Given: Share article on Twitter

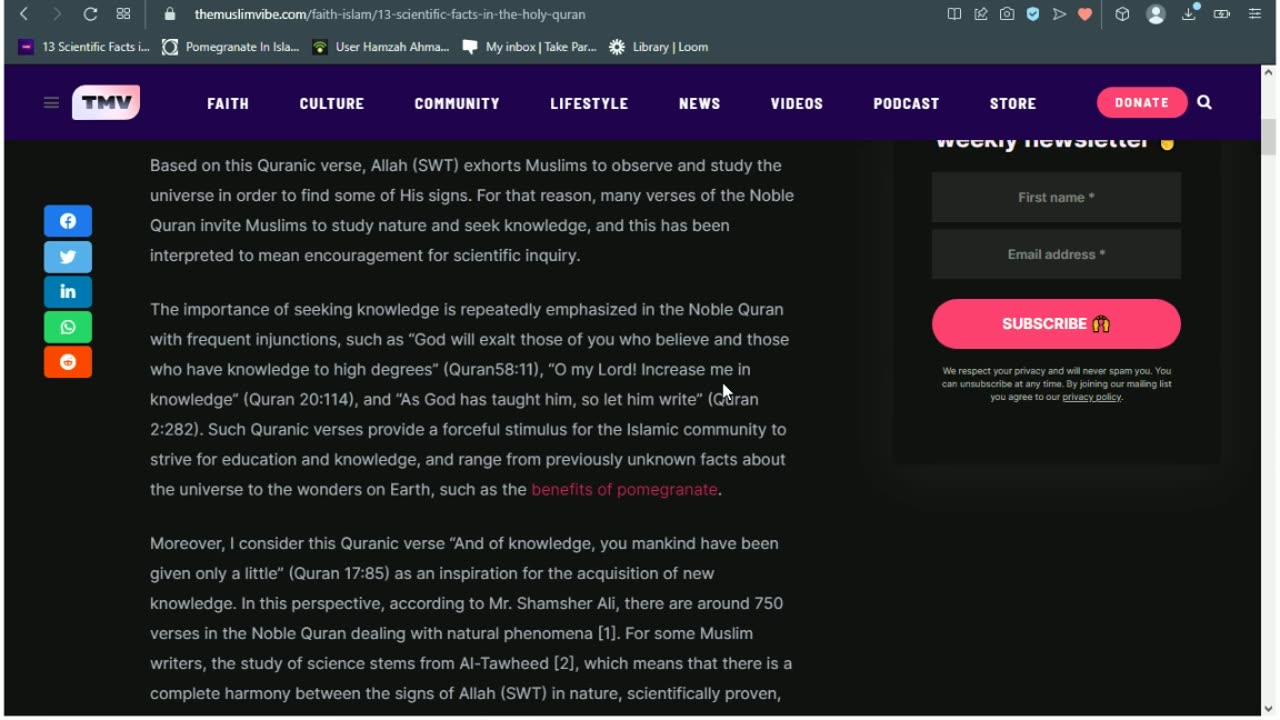Looking at the screenshot, I should (x=68, y=256).
